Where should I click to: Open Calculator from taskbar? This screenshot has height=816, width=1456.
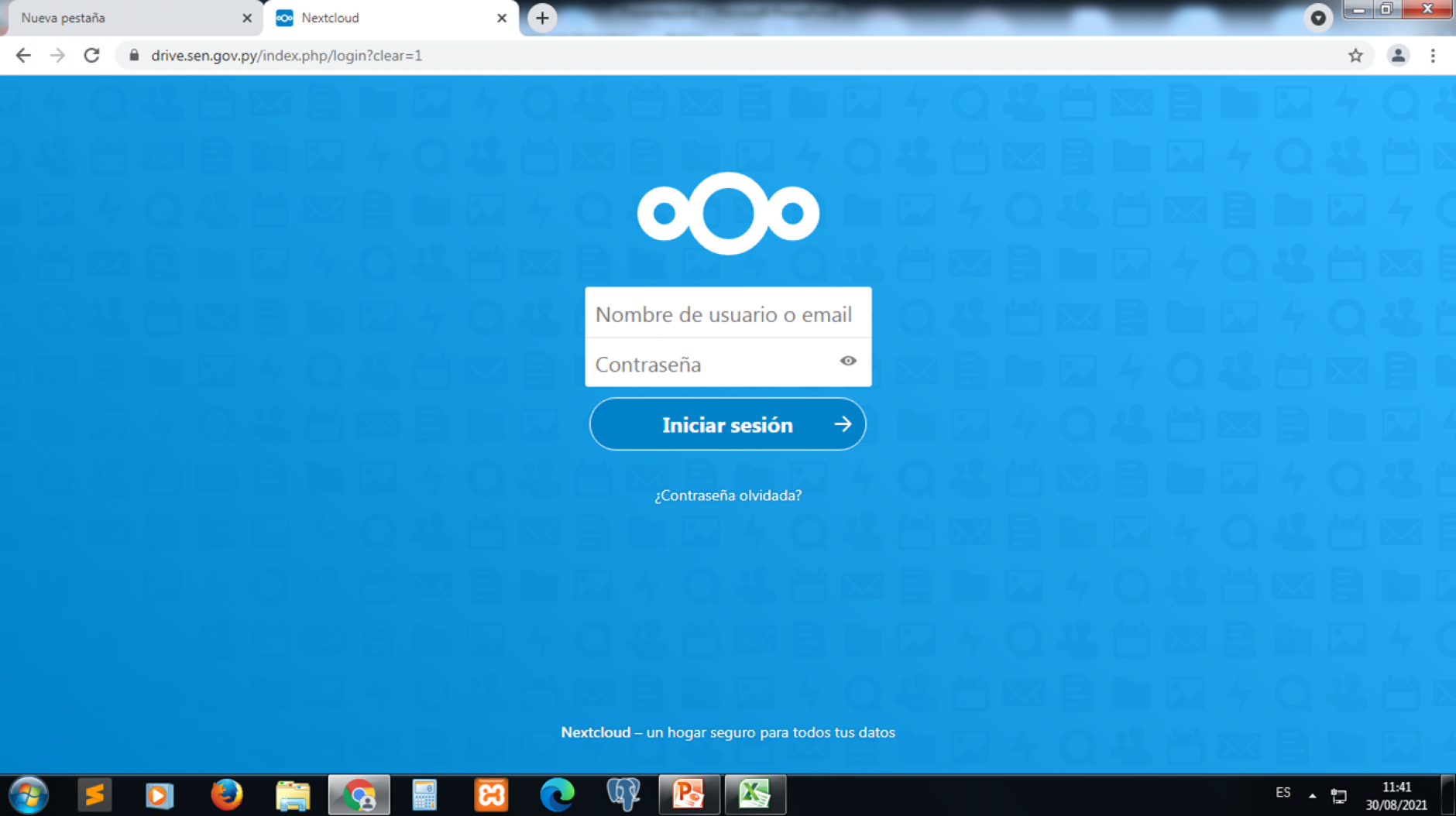(424, 795)
